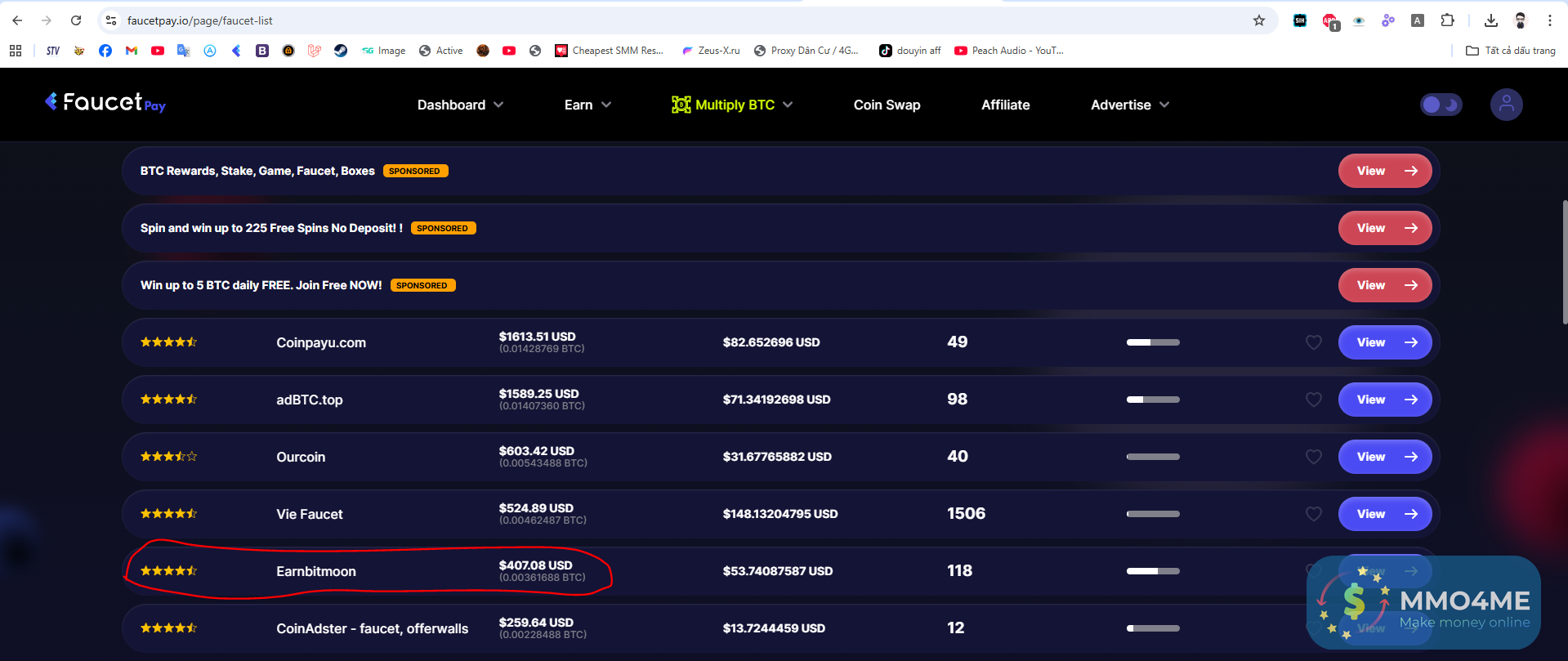The height and width of the screenshot is (661, 1568).
Task: Click the Earnbitmoon health progress bar
Action: (1153, 571)
